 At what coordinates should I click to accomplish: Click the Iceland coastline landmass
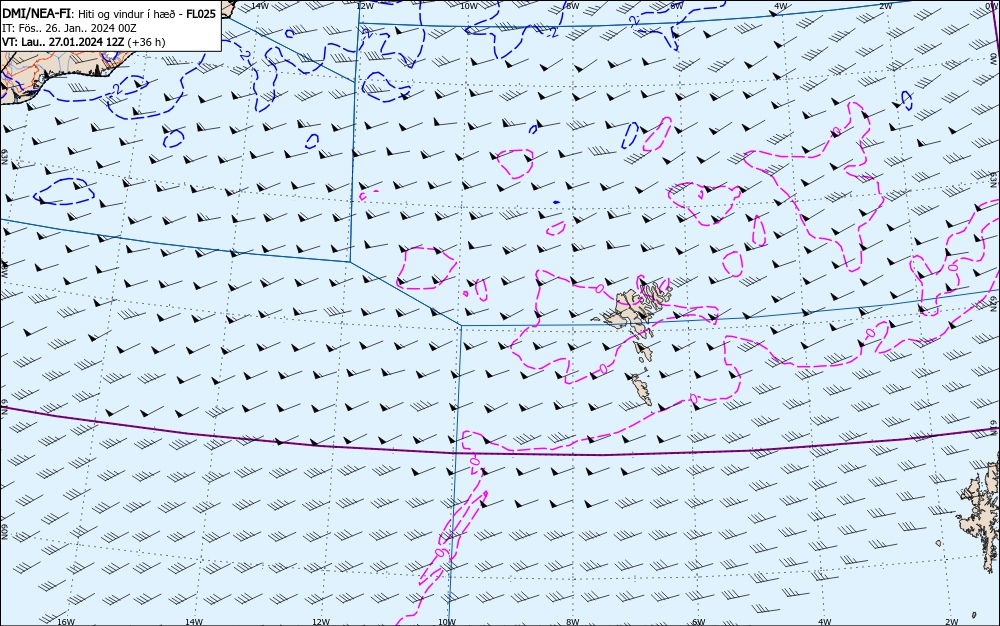tap(67, 68)
